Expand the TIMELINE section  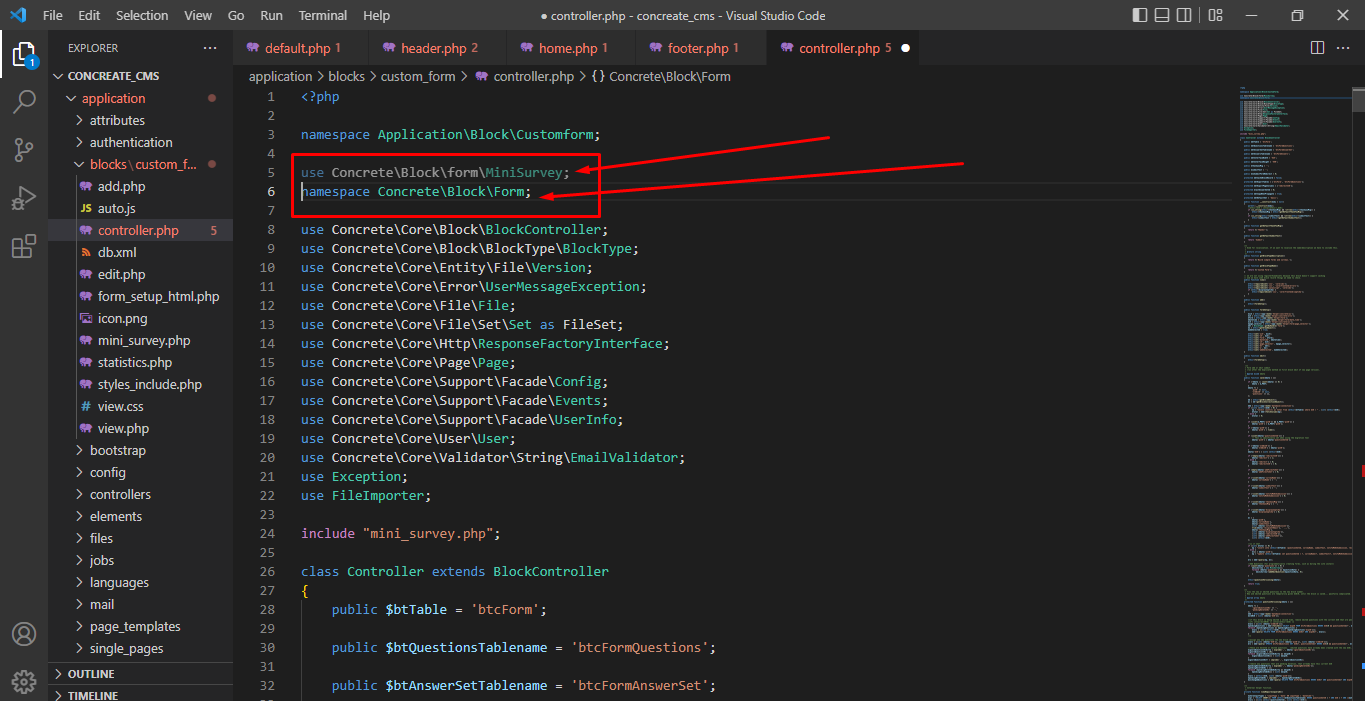pos(141,694)
